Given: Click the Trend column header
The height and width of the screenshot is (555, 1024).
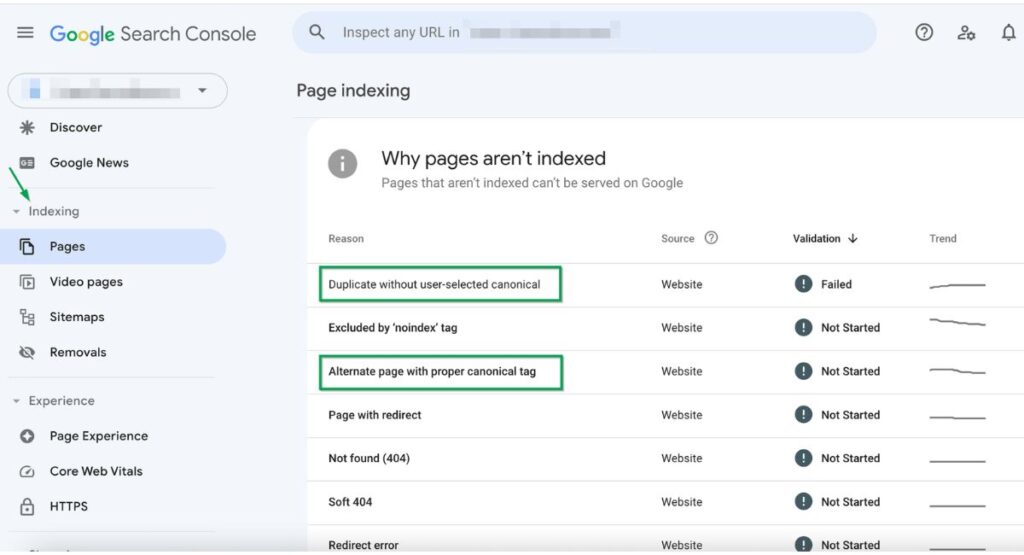Looking at the screenshot, I should coord(942,238).
